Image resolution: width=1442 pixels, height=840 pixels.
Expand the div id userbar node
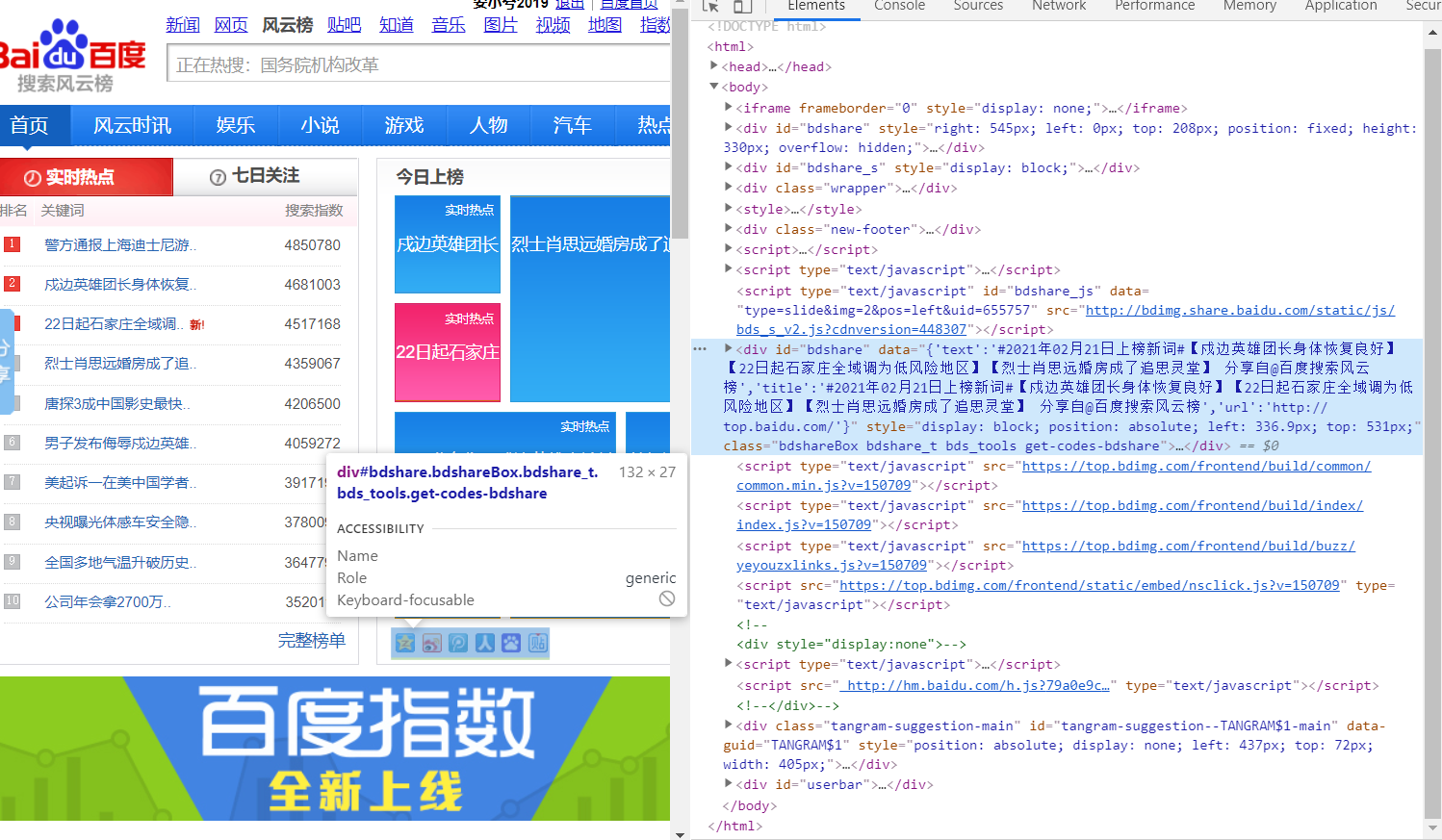729,783
